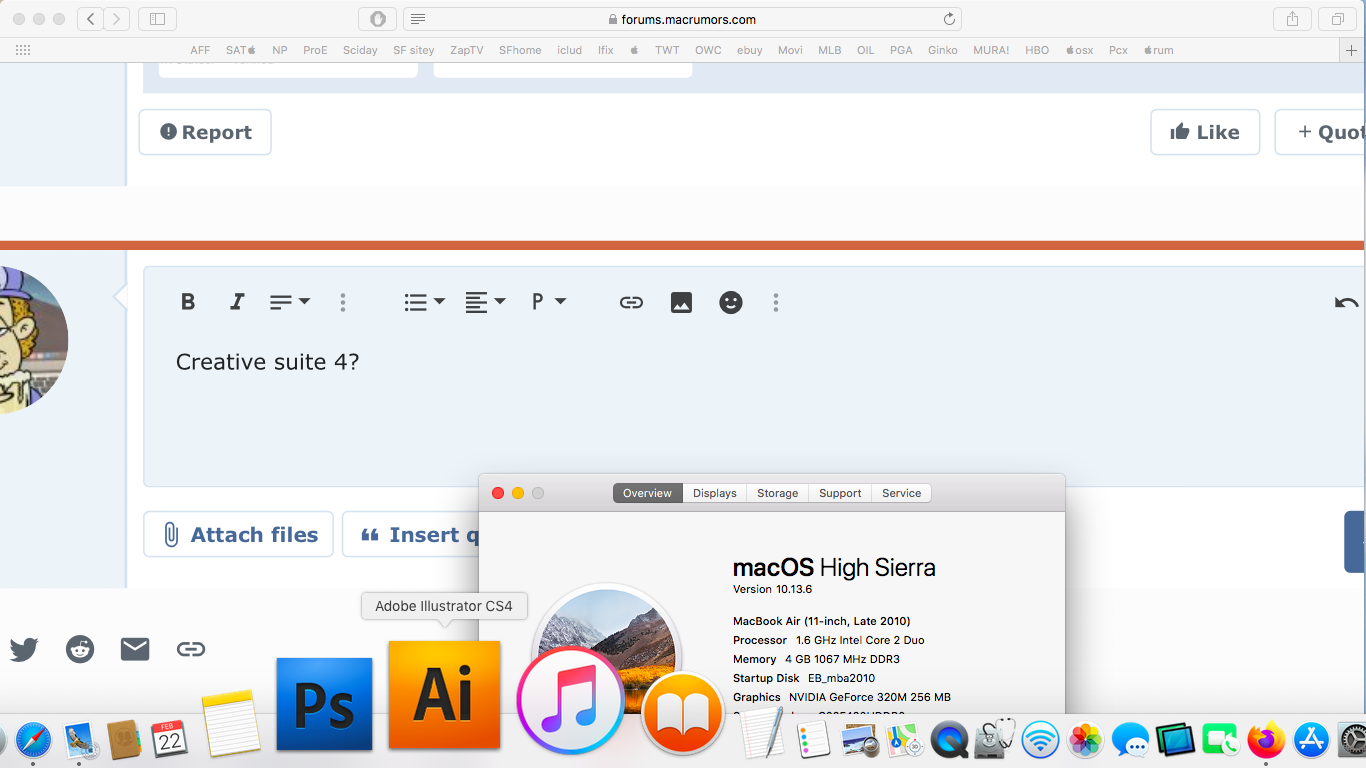Go back in Safari
Image resolution: width=1366 pixels, height=768 pixels.
91,19
